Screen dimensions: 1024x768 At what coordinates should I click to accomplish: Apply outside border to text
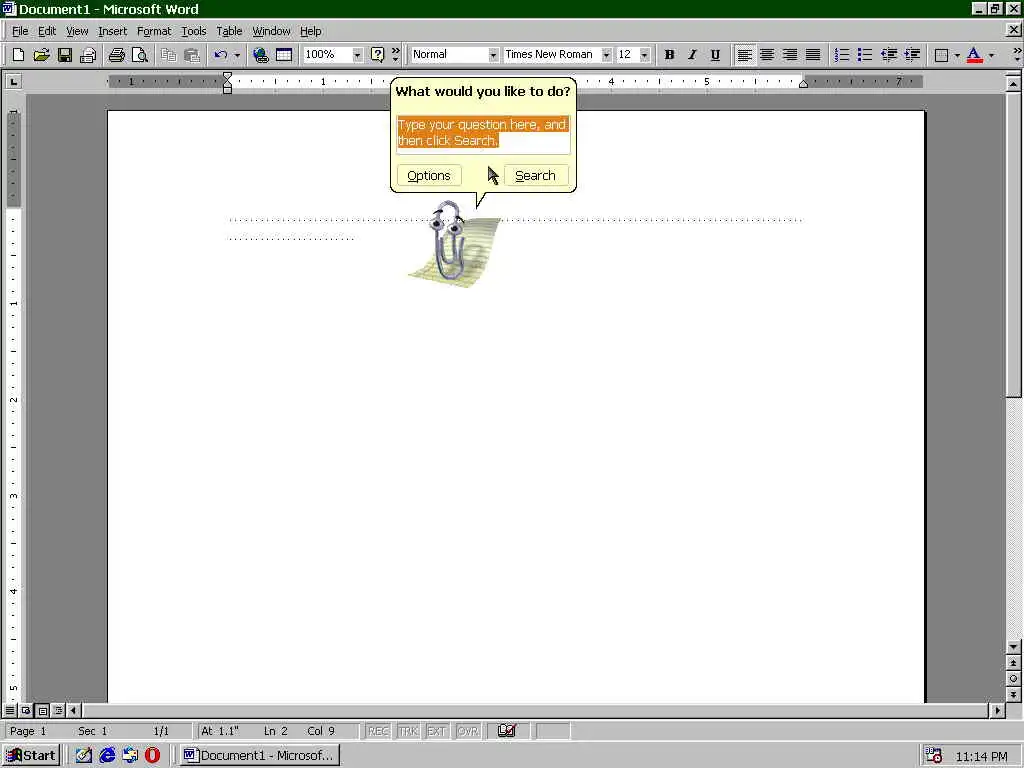point(941,55)
